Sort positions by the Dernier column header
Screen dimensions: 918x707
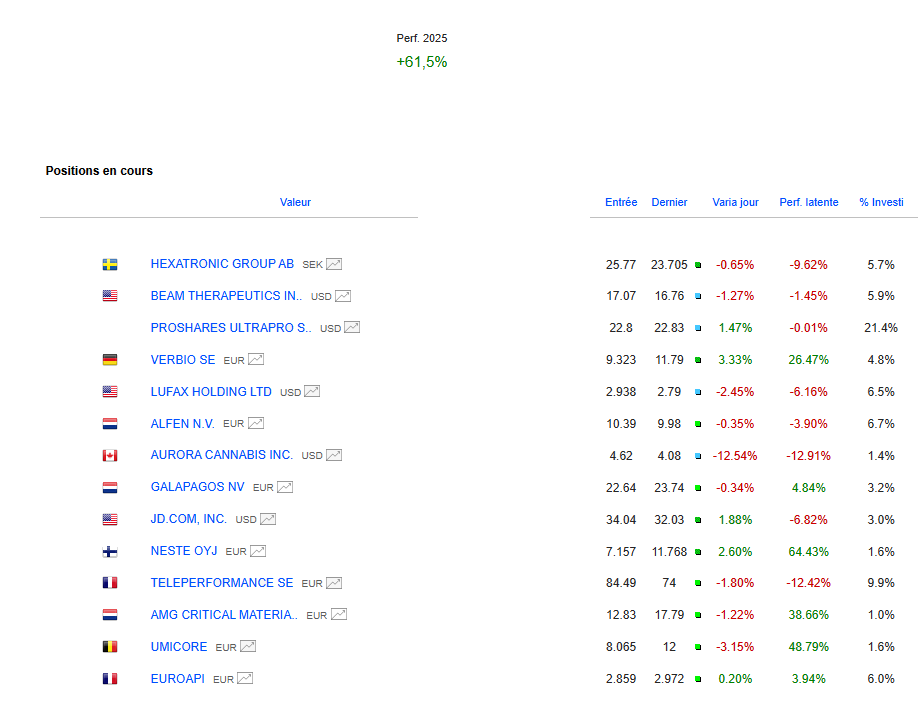coord(669,203)
